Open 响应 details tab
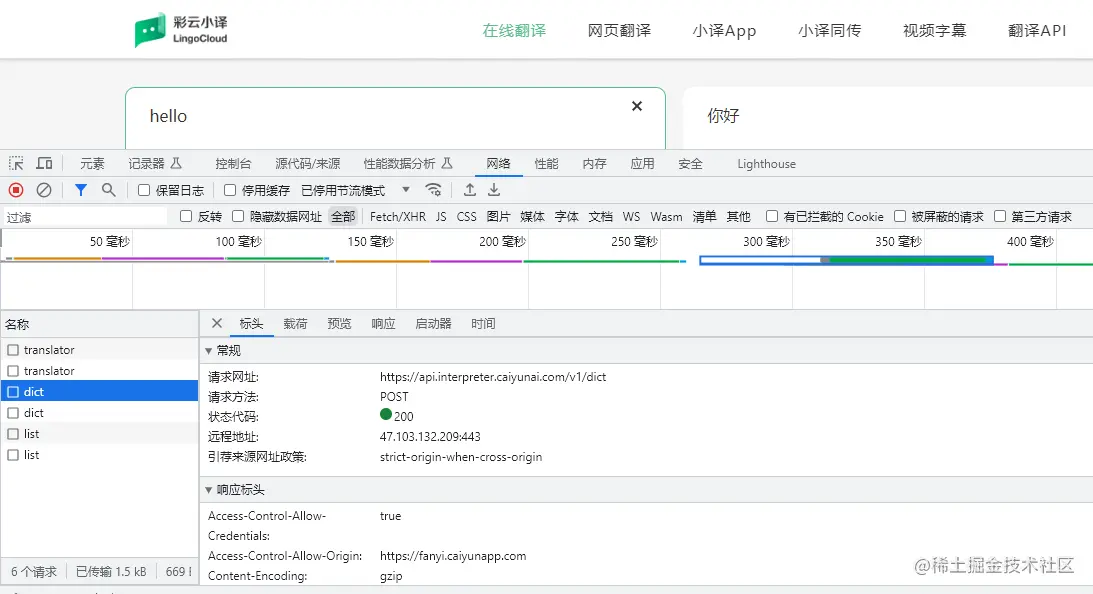 383,323
